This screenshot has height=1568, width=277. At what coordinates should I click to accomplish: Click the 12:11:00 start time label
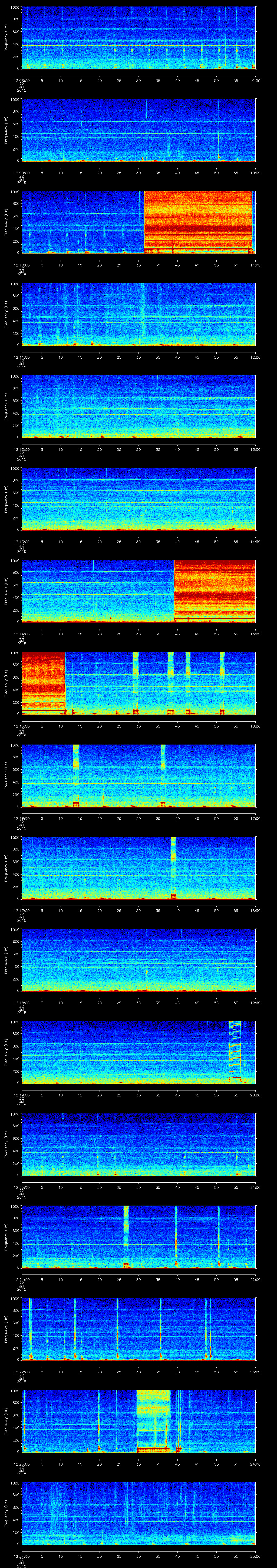pyautogui.click(x=21, y=357)
